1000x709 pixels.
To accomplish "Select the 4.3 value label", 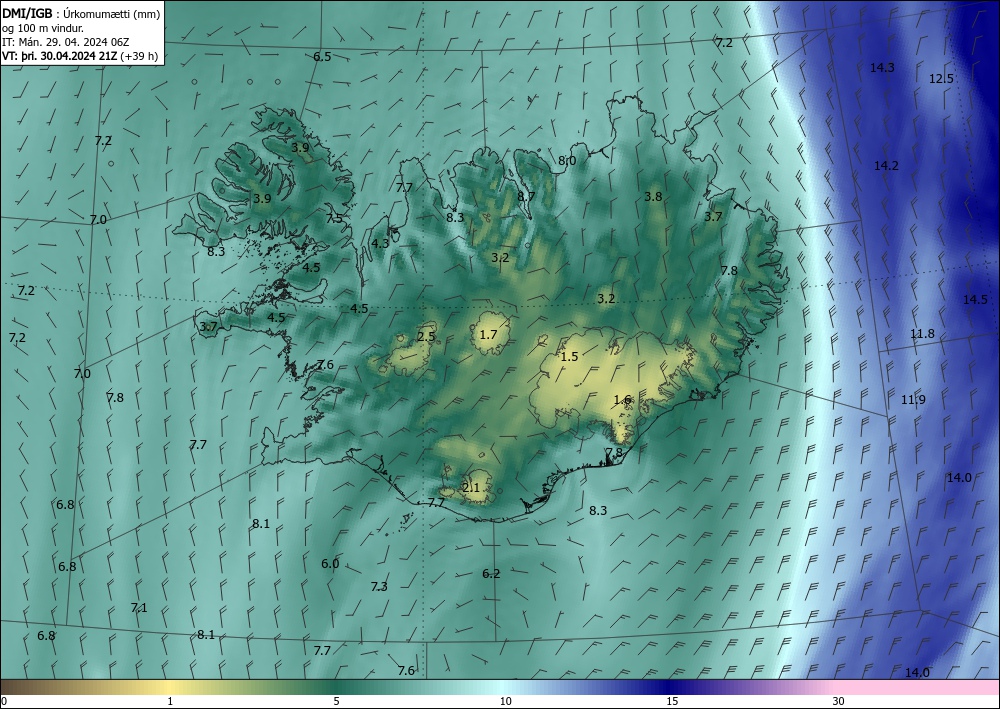I will (x=380, y=244).
